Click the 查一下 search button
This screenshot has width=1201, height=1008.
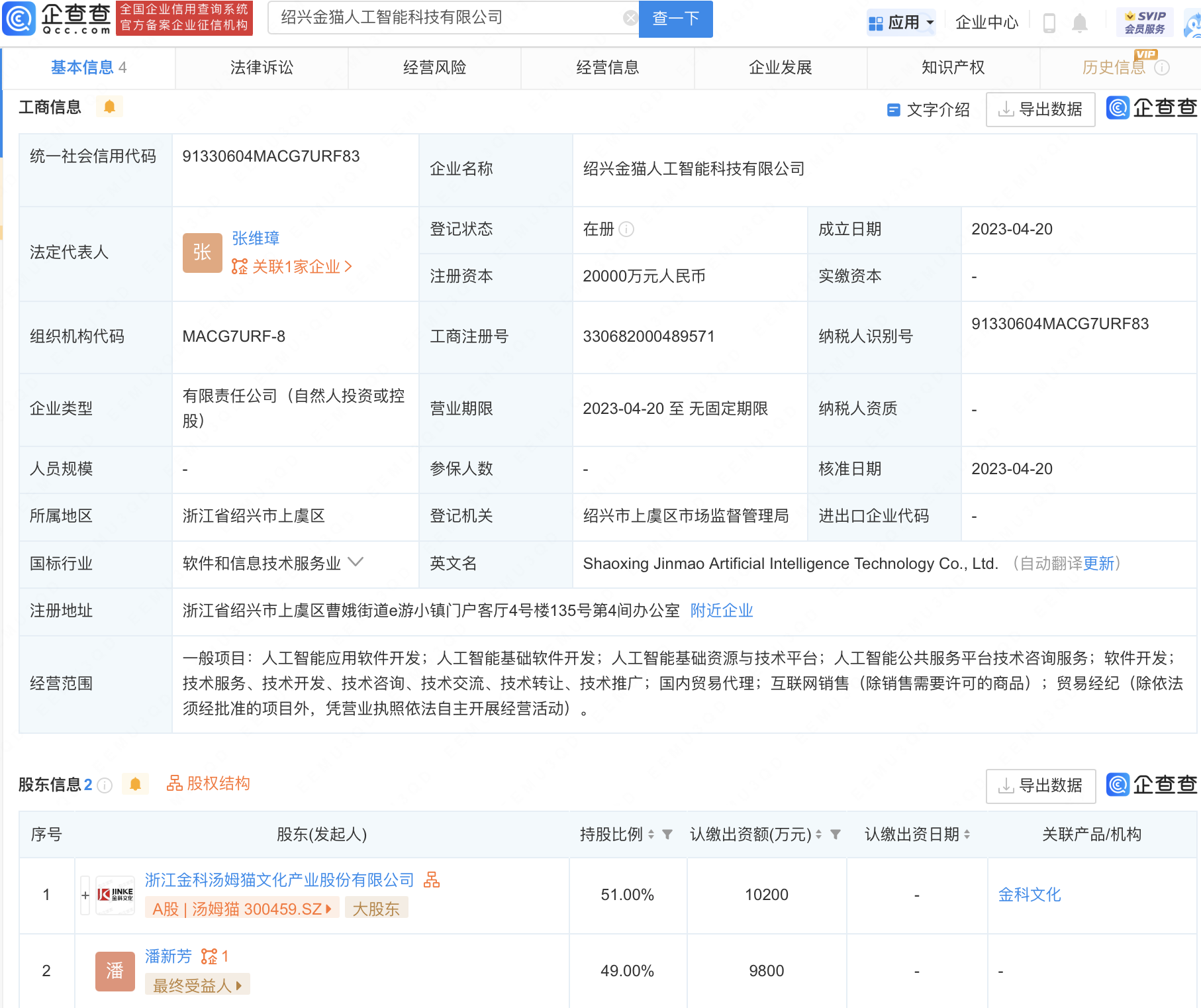(x=675, y=19)
